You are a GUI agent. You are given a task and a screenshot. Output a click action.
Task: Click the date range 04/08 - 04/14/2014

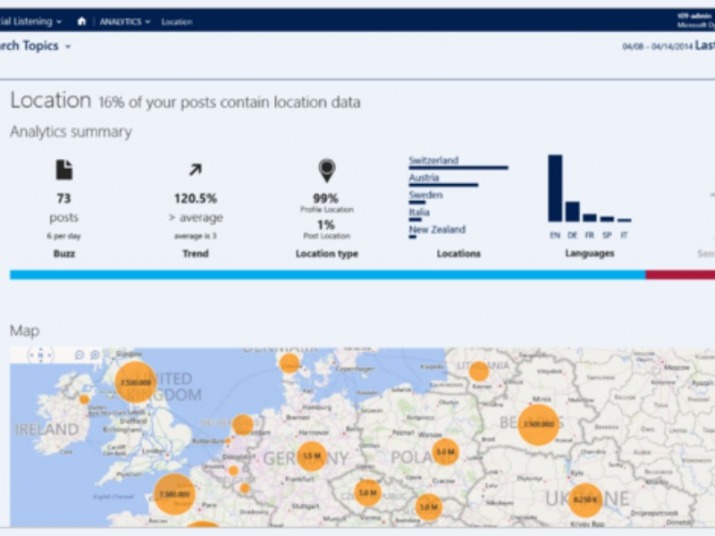[655, 46]
